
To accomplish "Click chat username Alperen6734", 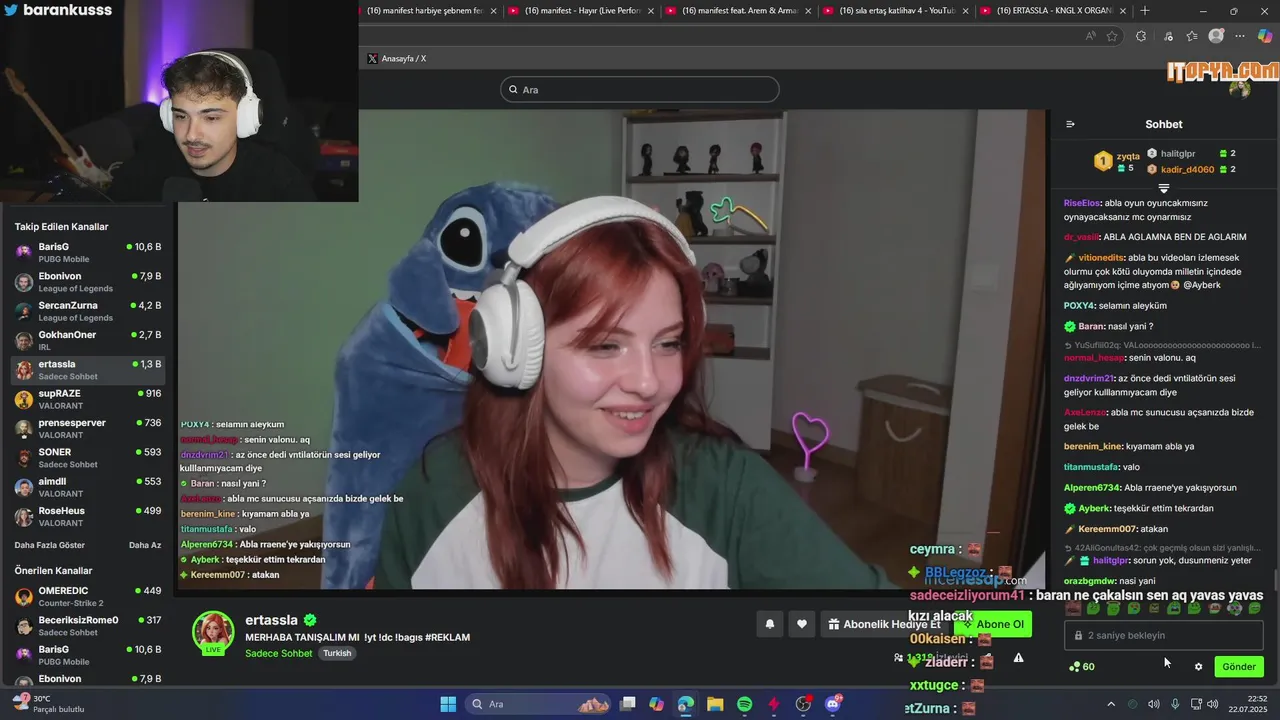I will 1092,488.
